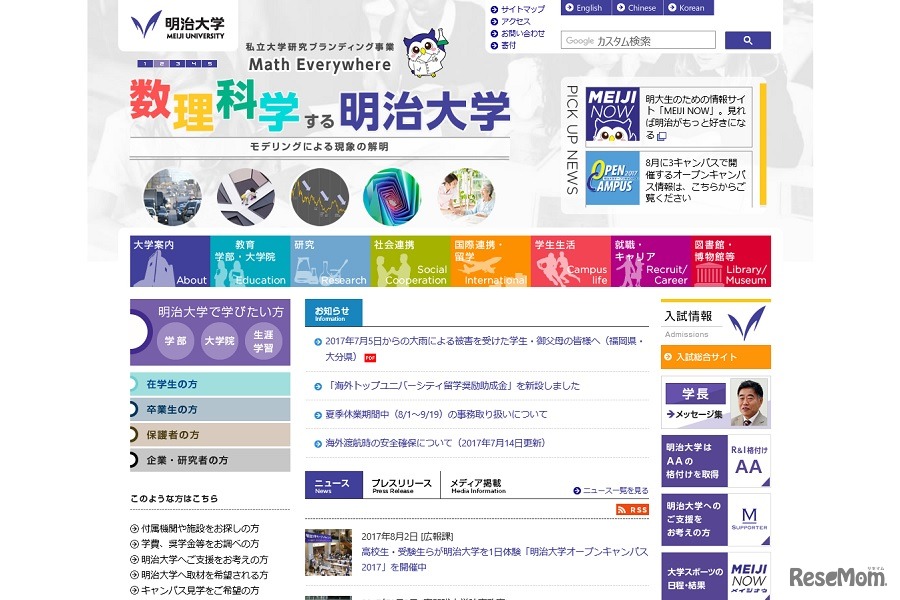Switch site language to English
900x600 pixels.
585,7
